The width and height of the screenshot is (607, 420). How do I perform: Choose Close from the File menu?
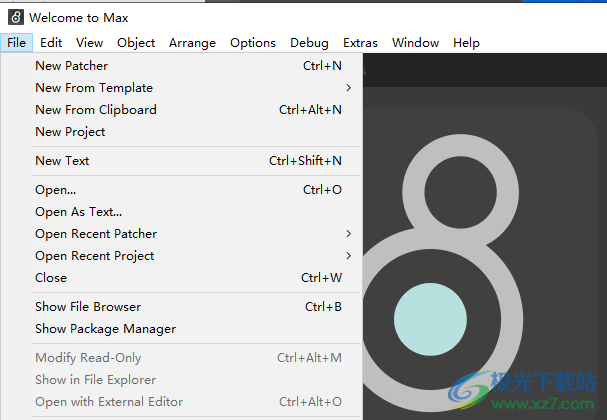point(51,278)
